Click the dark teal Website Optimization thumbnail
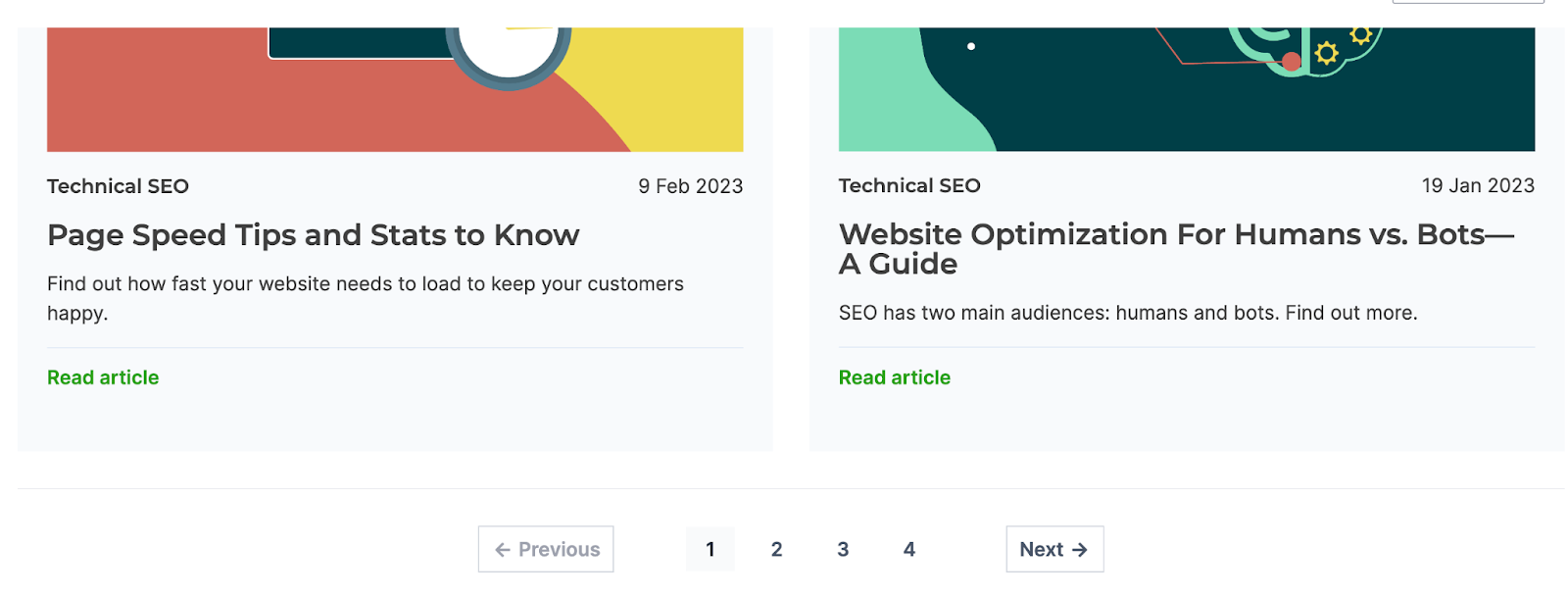The width and height of the screenshot is (1568, 597). 1186,90
